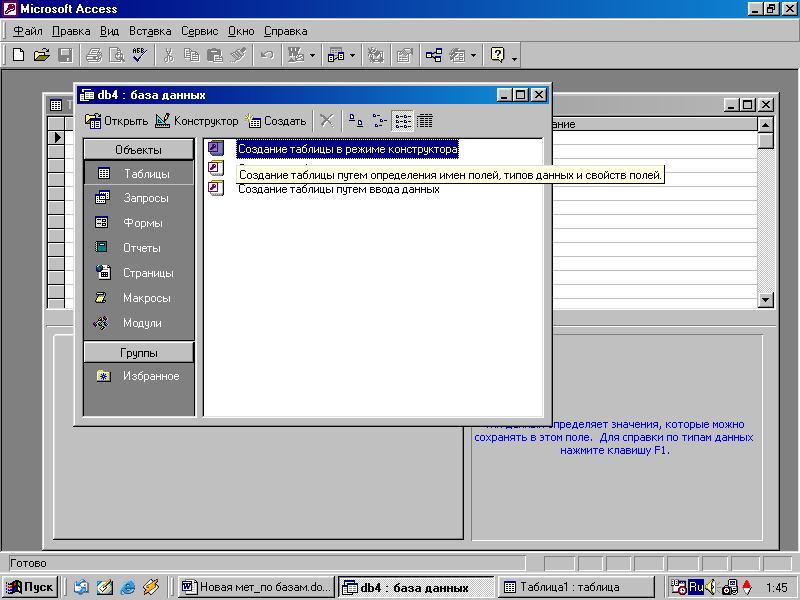Click the Создать button in db4 window

(x=276, y=121)
